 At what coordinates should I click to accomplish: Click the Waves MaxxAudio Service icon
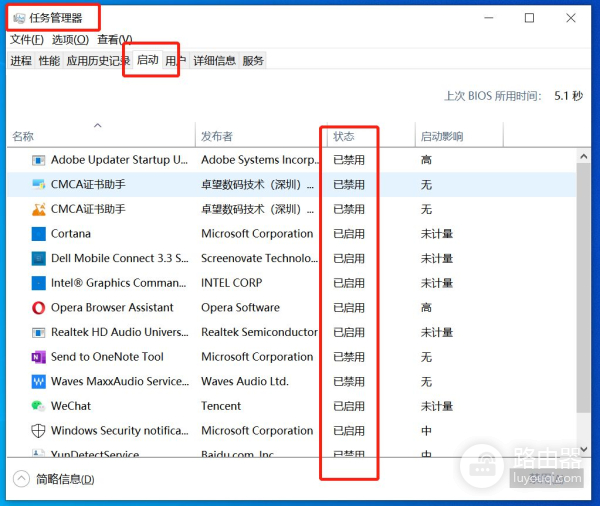[39, 382]
